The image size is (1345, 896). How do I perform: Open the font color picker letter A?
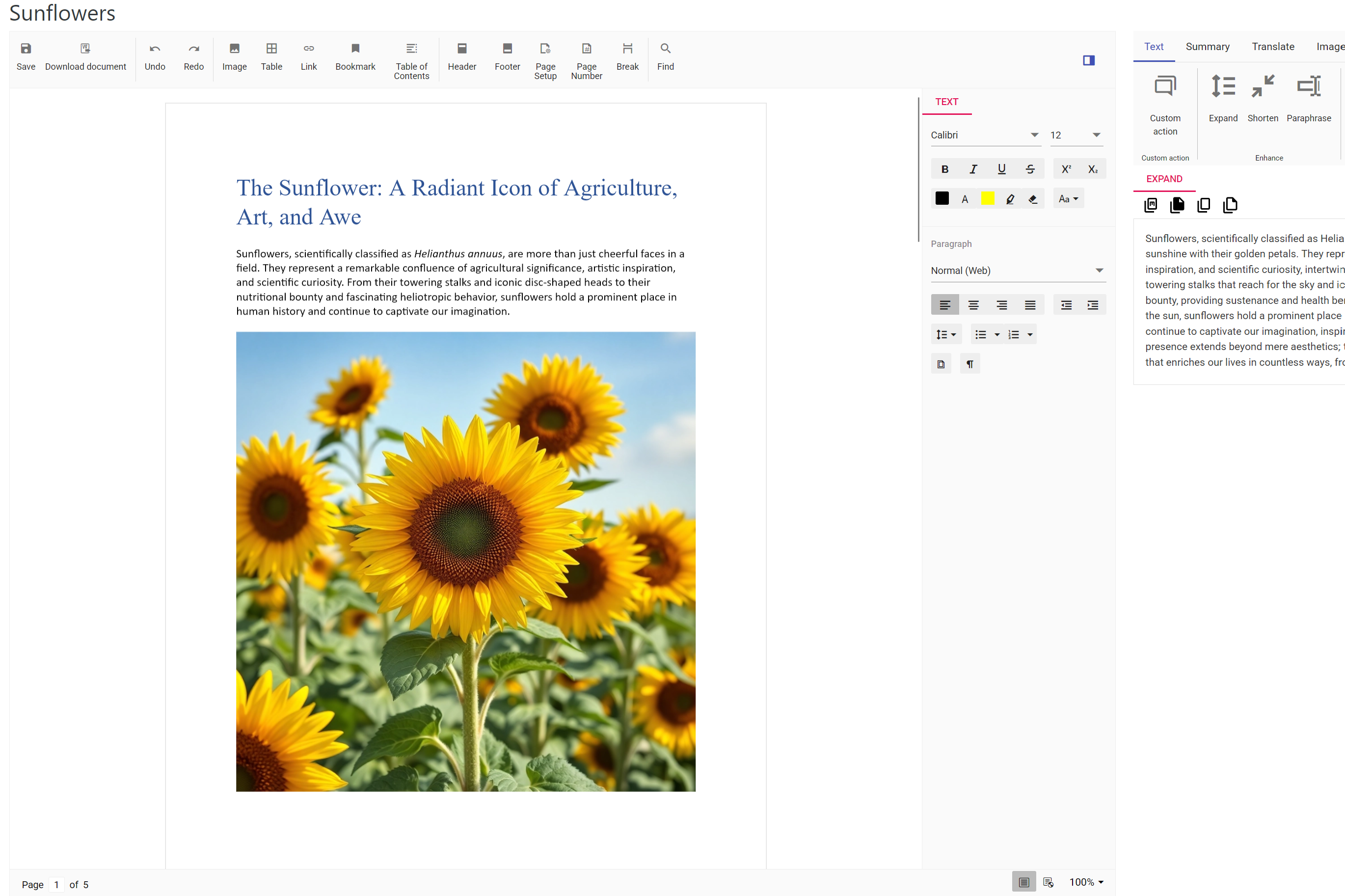coord(965,199)
